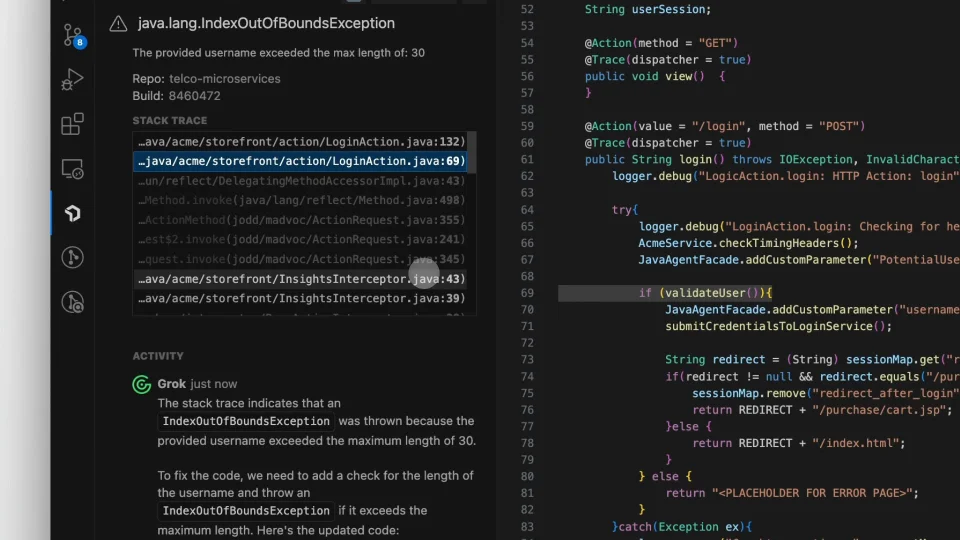The width and height of the screenshot is (960, 540).
Task: Select stack frame DelegatingMethodAccessorImpl.java:43
Action: coord(300,181)
